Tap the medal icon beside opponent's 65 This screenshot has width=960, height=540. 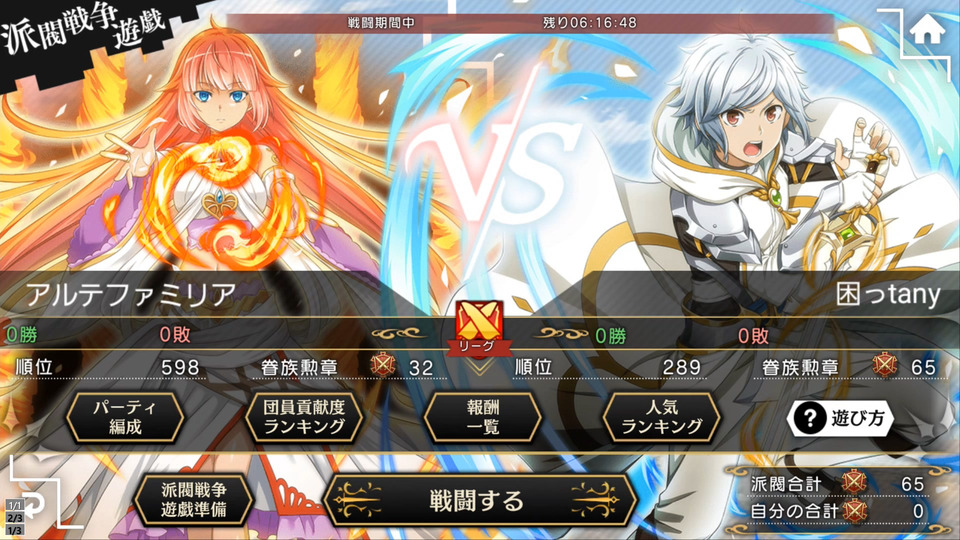[885, 366]
